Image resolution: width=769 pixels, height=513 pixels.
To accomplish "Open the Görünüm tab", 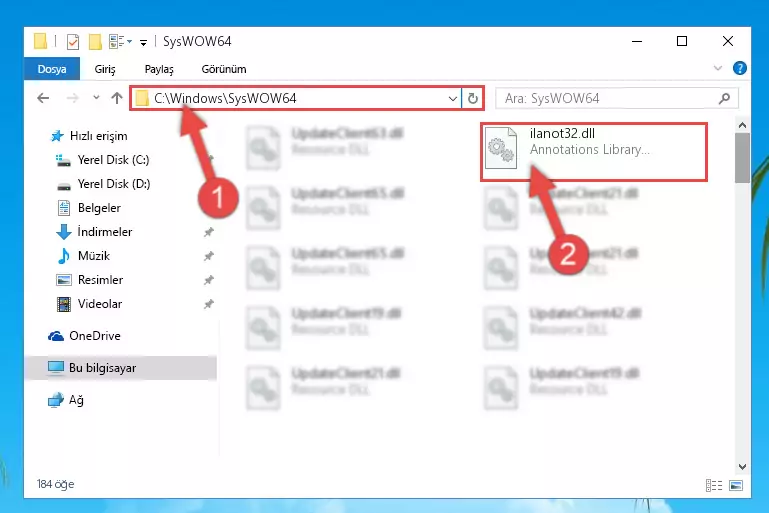I will click(224, 69).
